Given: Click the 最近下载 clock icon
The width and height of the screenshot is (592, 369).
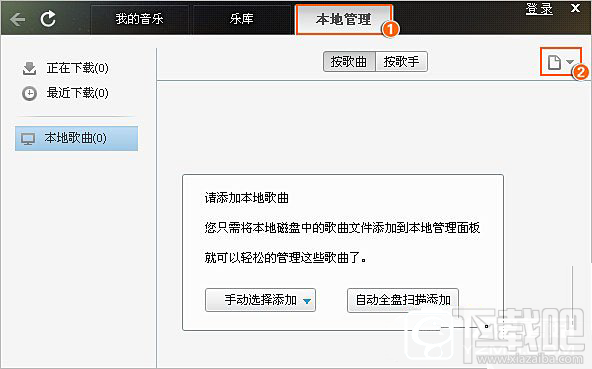Looking at the screenshot, I should [x=29, y=93].
